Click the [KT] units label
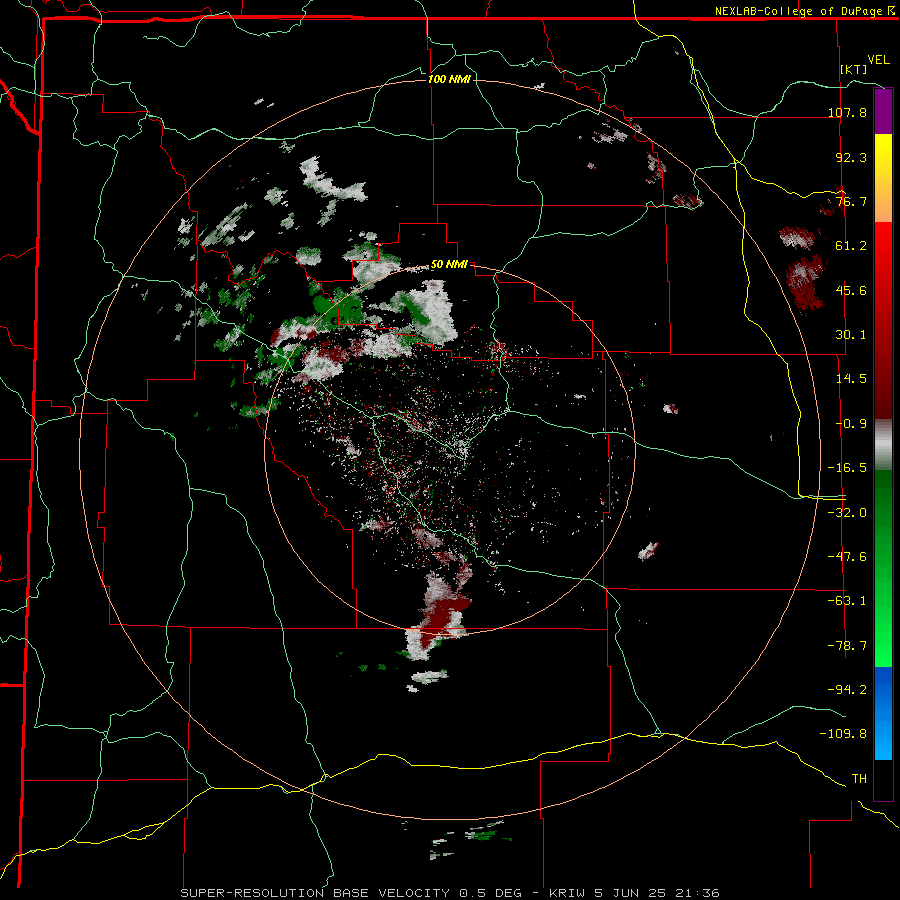The image size is (900, 900). point(854,69)
